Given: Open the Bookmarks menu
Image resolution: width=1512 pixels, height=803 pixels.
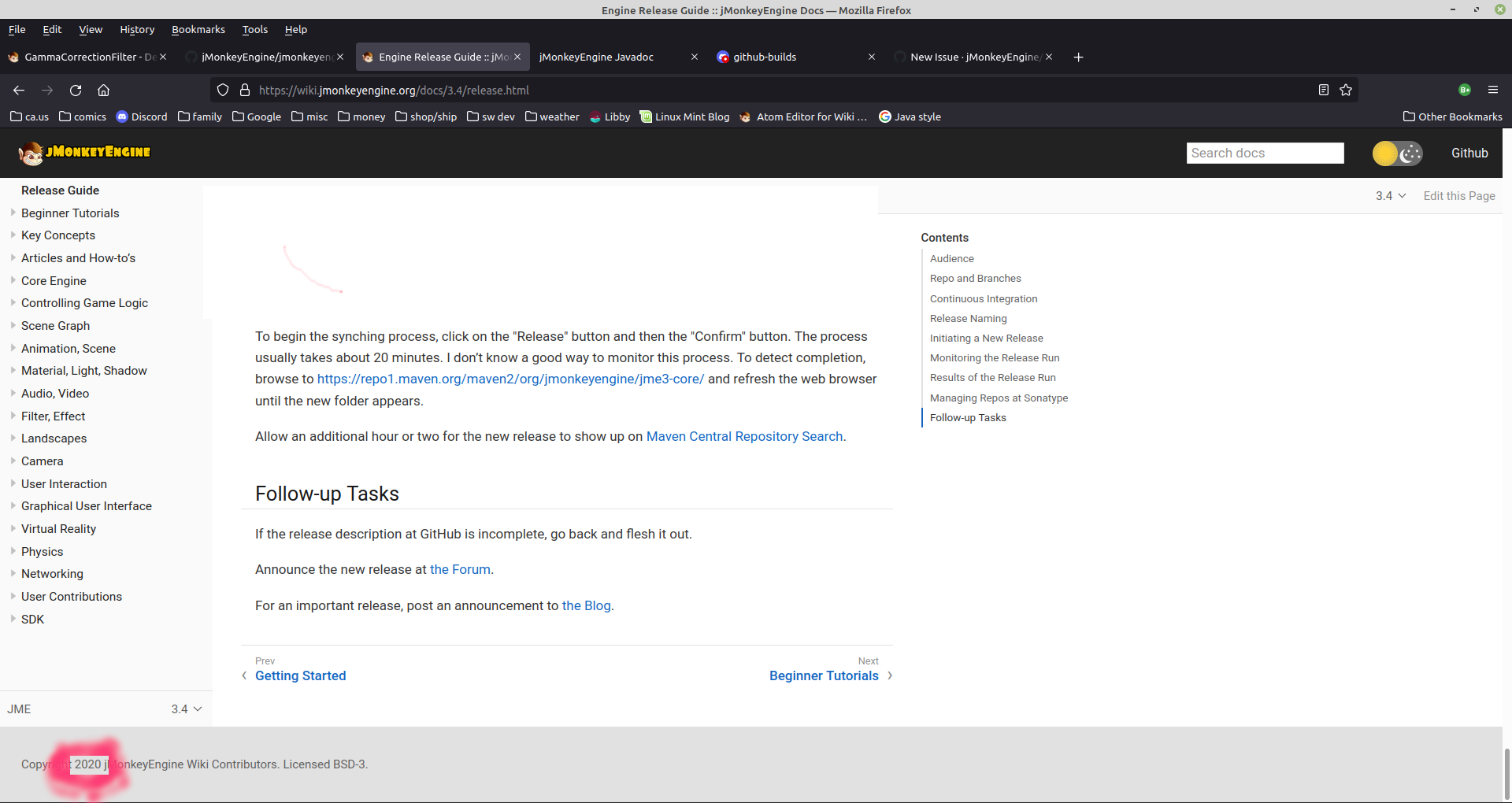Looking at the screenshot, I should click(198, 29).
